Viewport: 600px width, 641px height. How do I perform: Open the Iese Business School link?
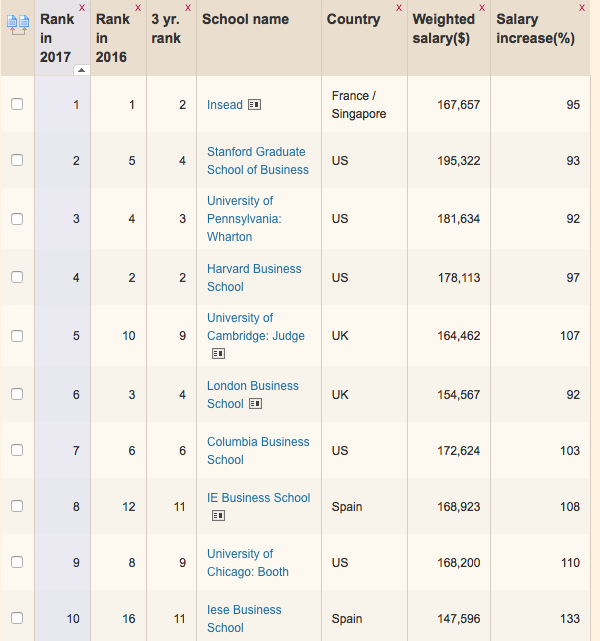(x=244, y=619)
